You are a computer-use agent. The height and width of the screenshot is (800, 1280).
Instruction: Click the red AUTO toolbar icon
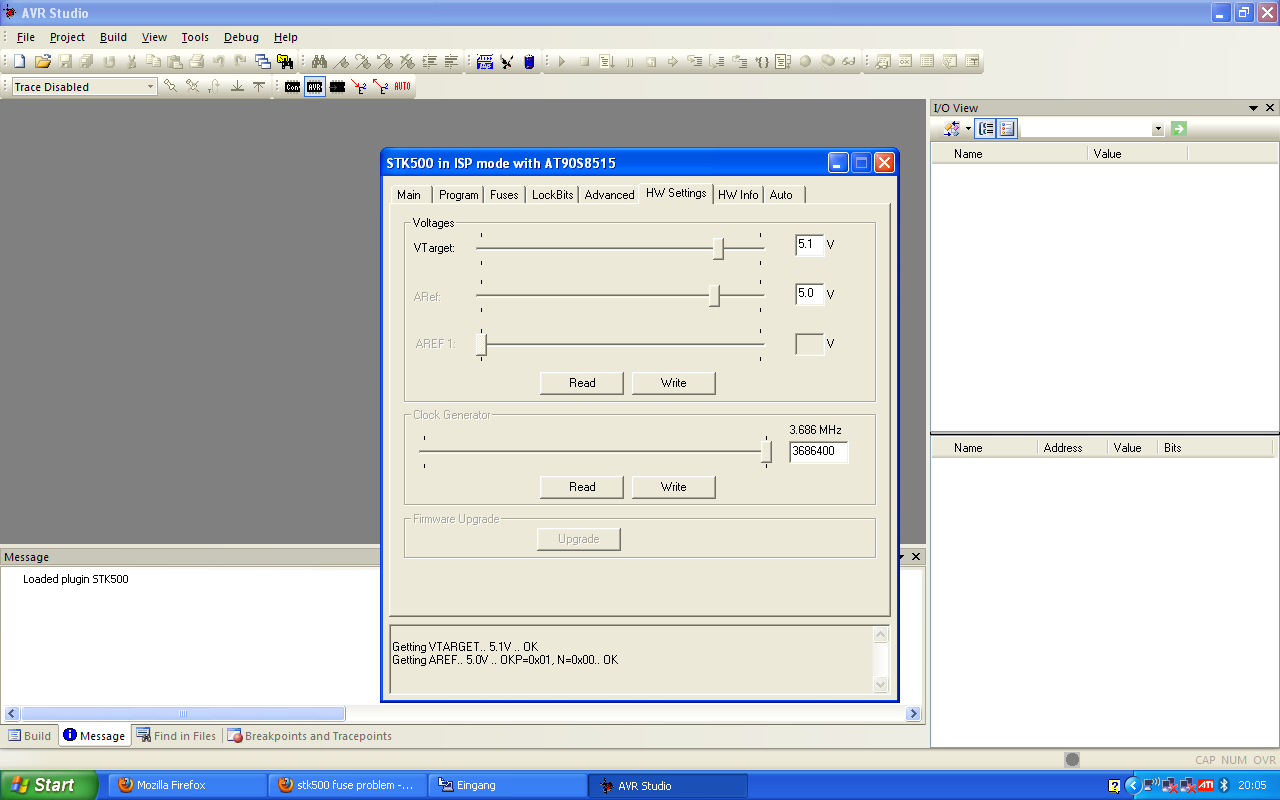click(x=402, y=87)
